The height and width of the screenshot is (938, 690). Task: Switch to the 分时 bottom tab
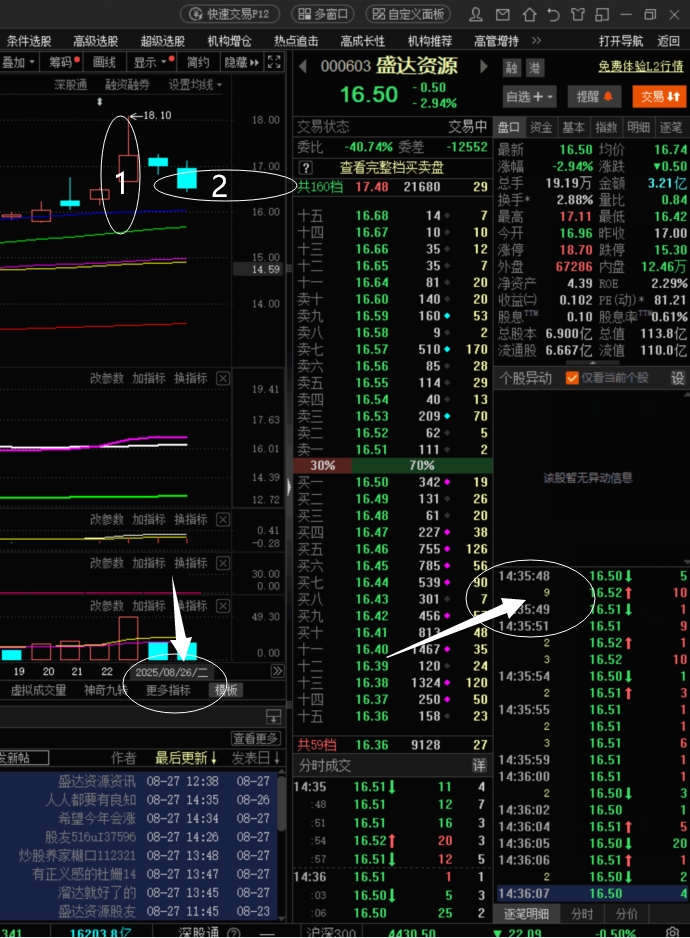point(582,913)
